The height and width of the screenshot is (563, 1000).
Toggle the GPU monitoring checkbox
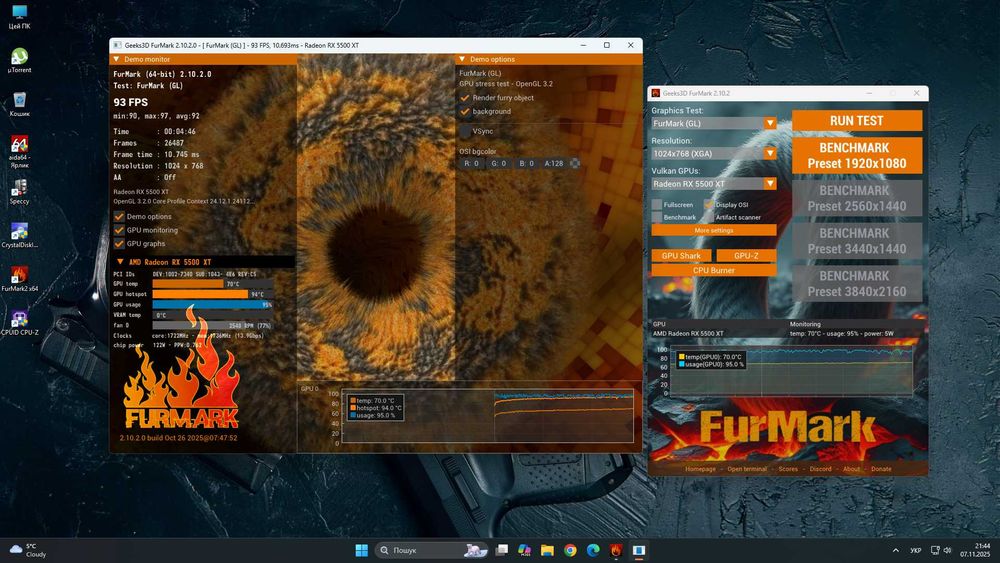pyautogui.click(x=119, y=230)
